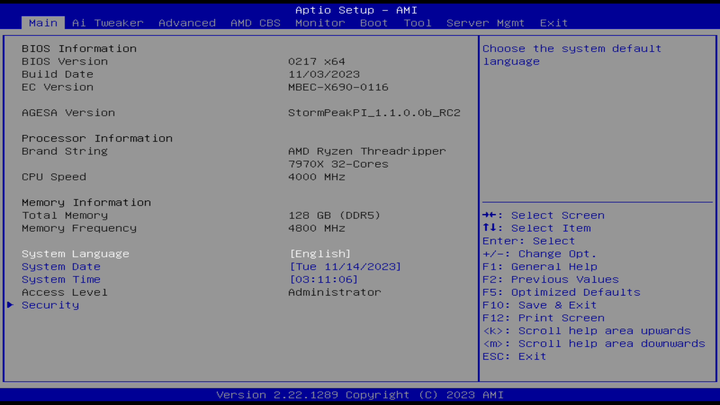Click the CPU Speed value 4000 MHz

click(316, 177)
